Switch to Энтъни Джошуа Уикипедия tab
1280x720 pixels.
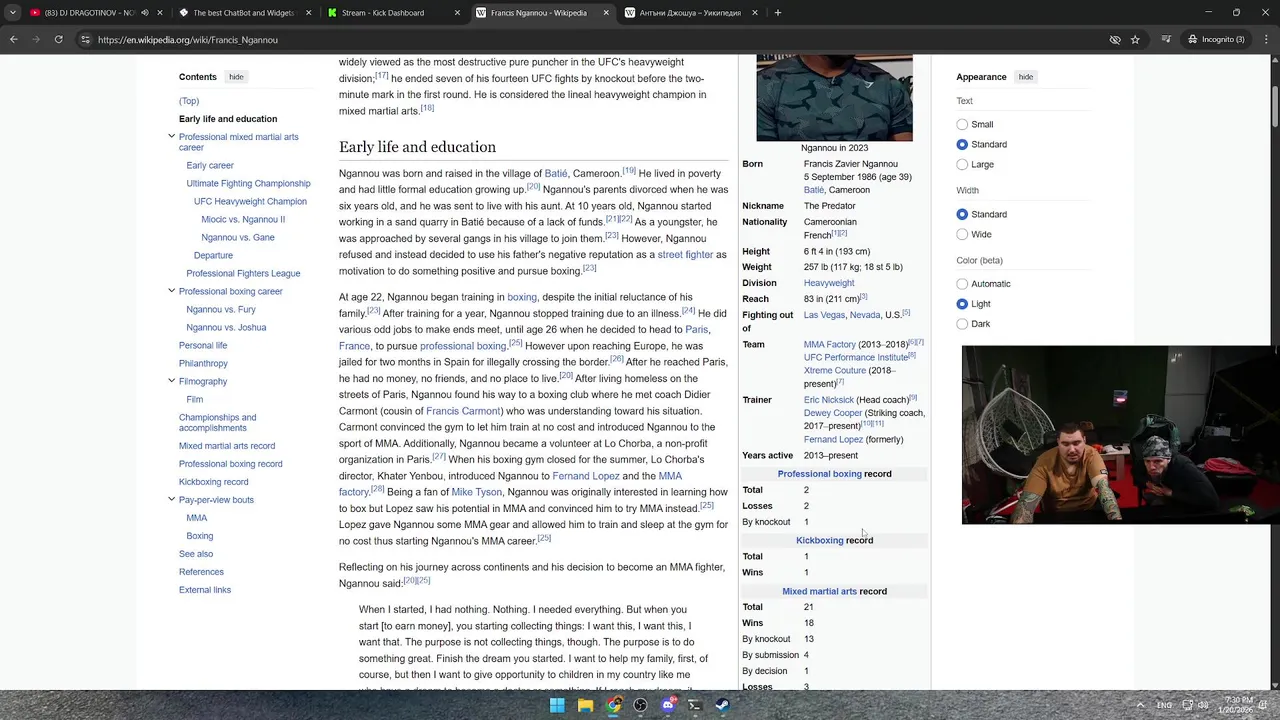coord(690,13)
